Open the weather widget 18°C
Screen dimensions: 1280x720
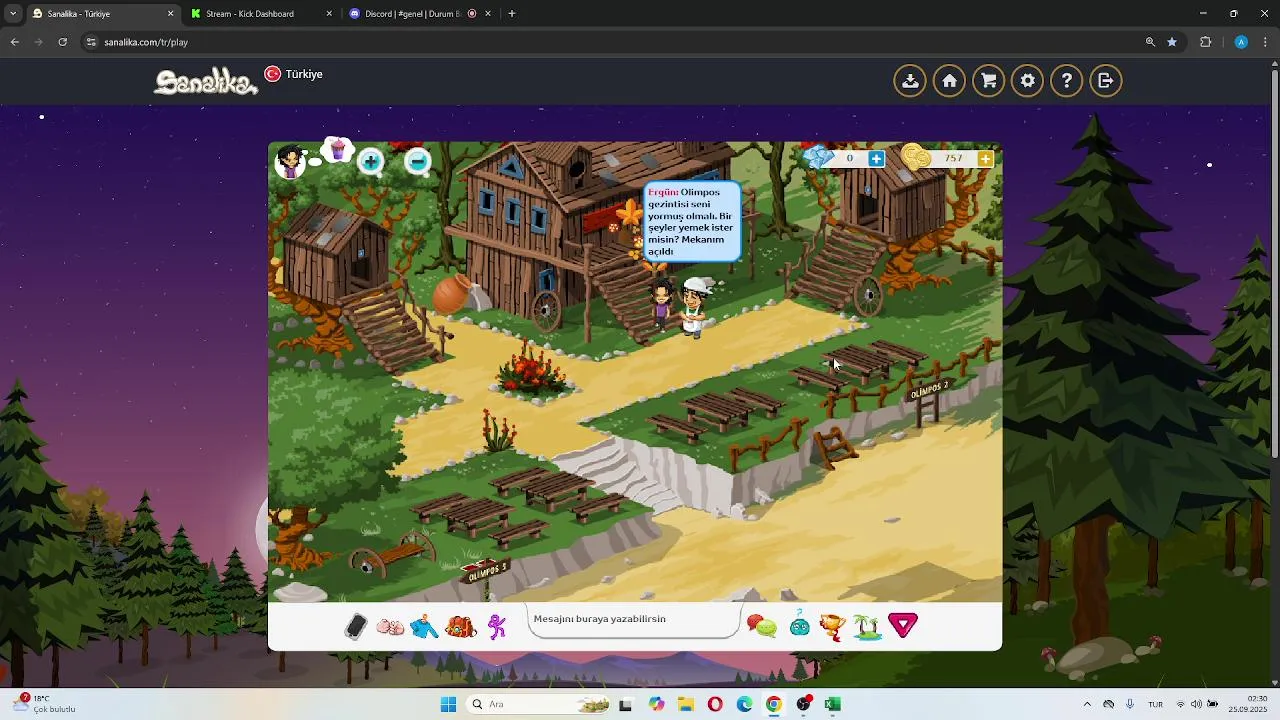coord(45,703)
